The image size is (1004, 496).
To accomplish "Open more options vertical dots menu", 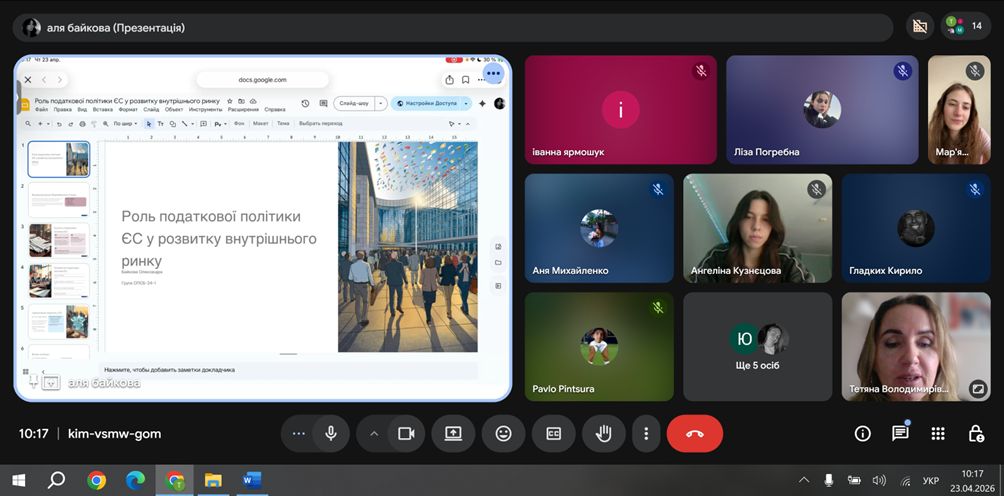I will pos(646,433).
